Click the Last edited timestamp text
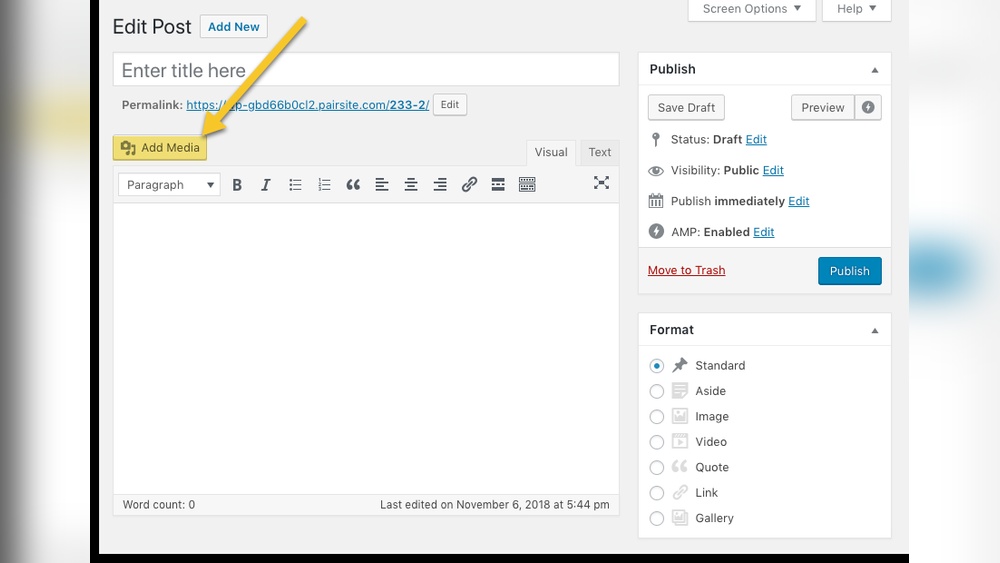This screenshot has width=1000, height=563. click(494, 504)
